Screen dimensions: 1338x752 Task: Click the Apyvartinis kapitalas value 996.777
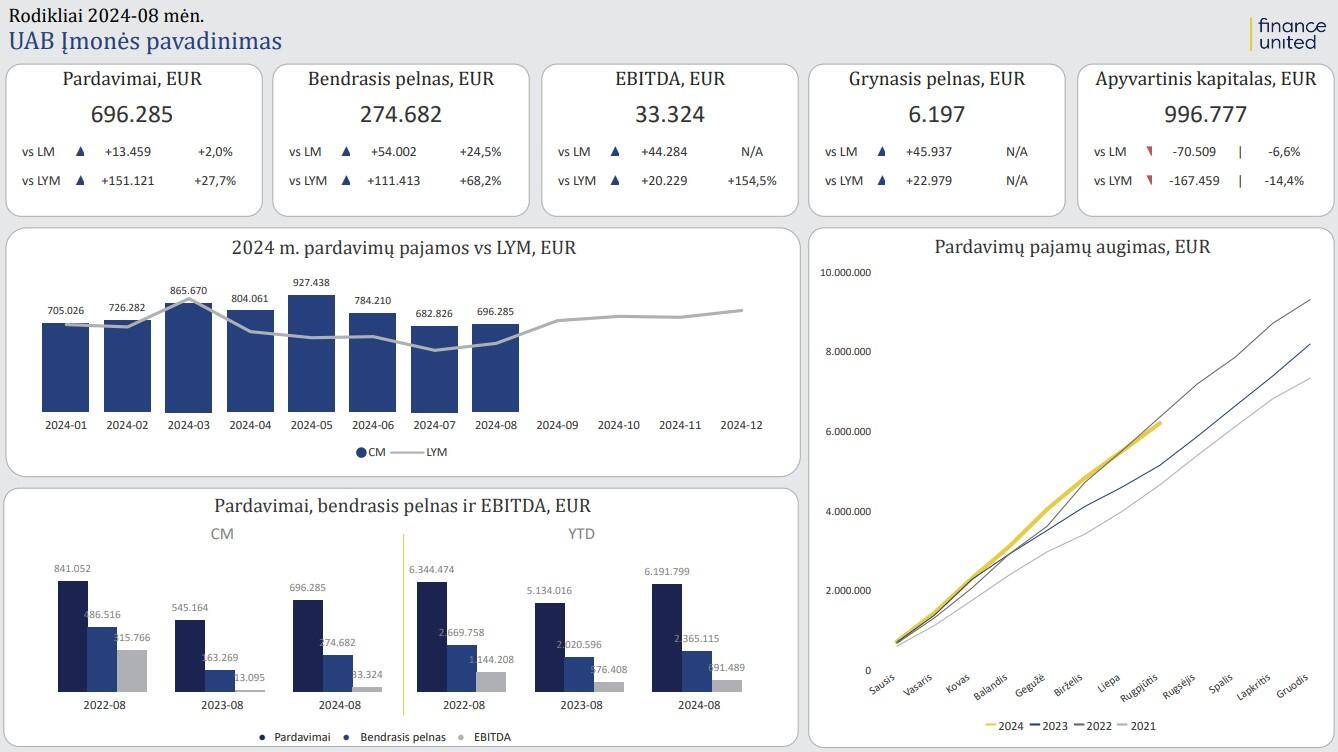[x=1206, y=114]
